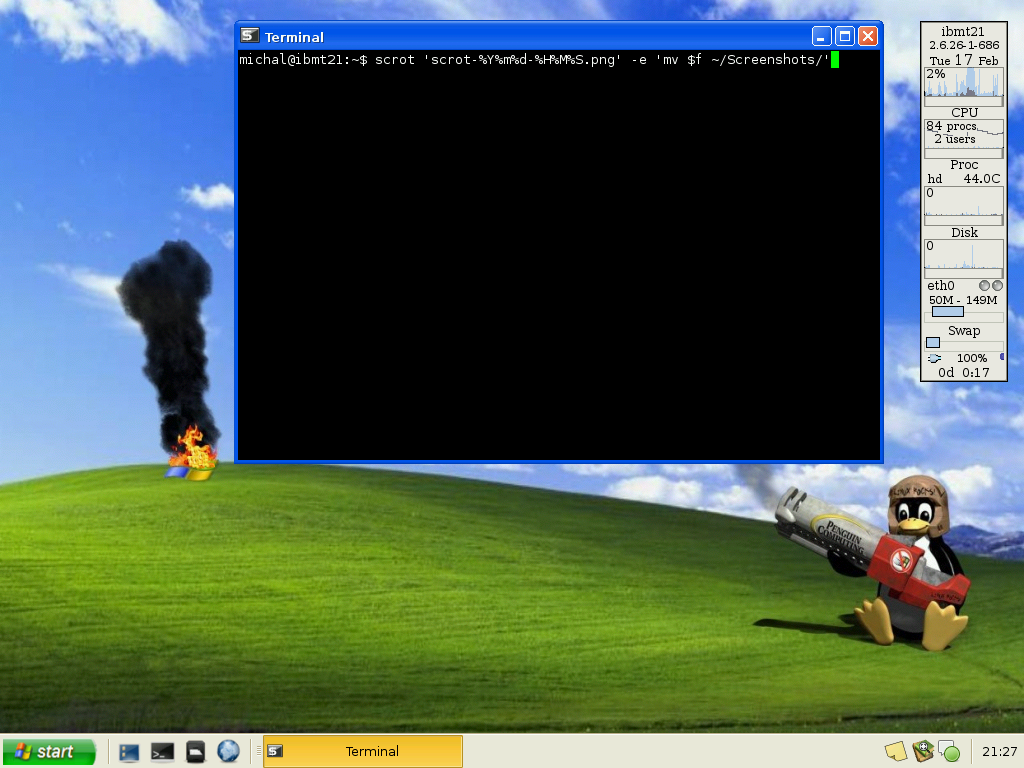Click the Disk activity chart
This screenshot has height=768, width=1024.
964,201
